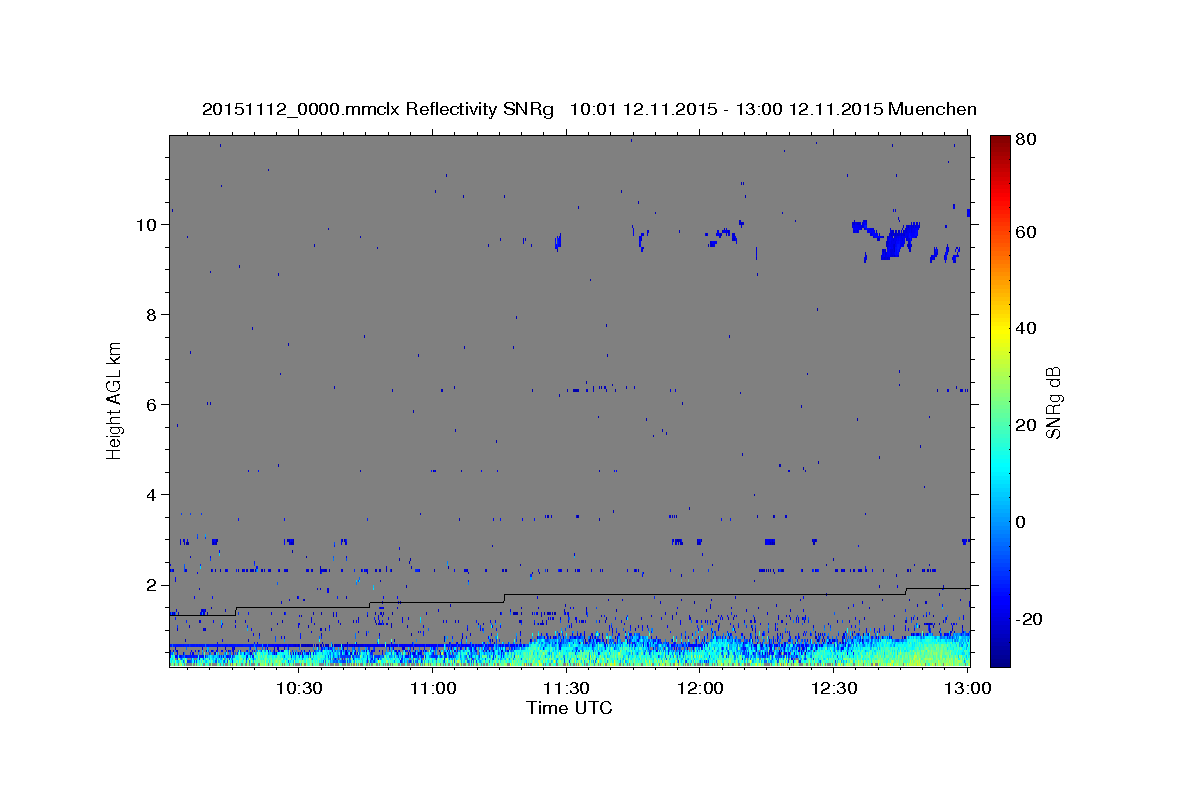This screenshot has width=1200, height=800.
Task: Click the plot title text starting with 20151112_0000.mmclx
Action: (x=589, y=109)
